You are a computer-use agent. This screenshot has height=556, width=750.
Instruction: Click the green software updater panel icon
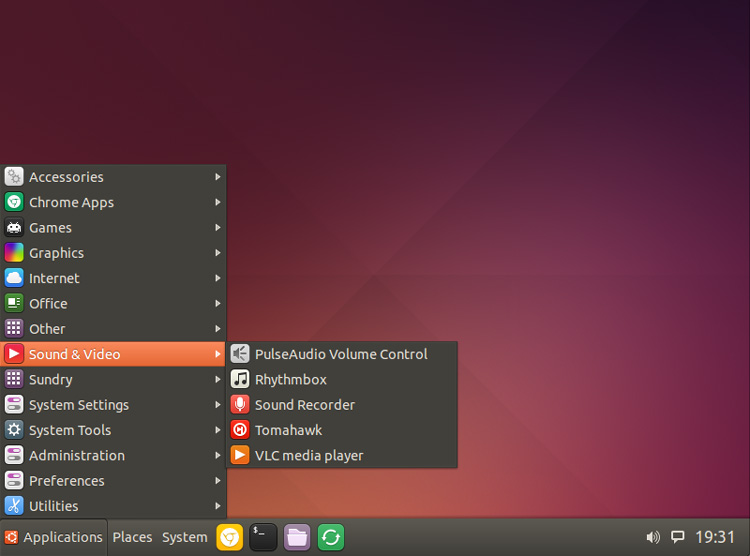(331, 537)
